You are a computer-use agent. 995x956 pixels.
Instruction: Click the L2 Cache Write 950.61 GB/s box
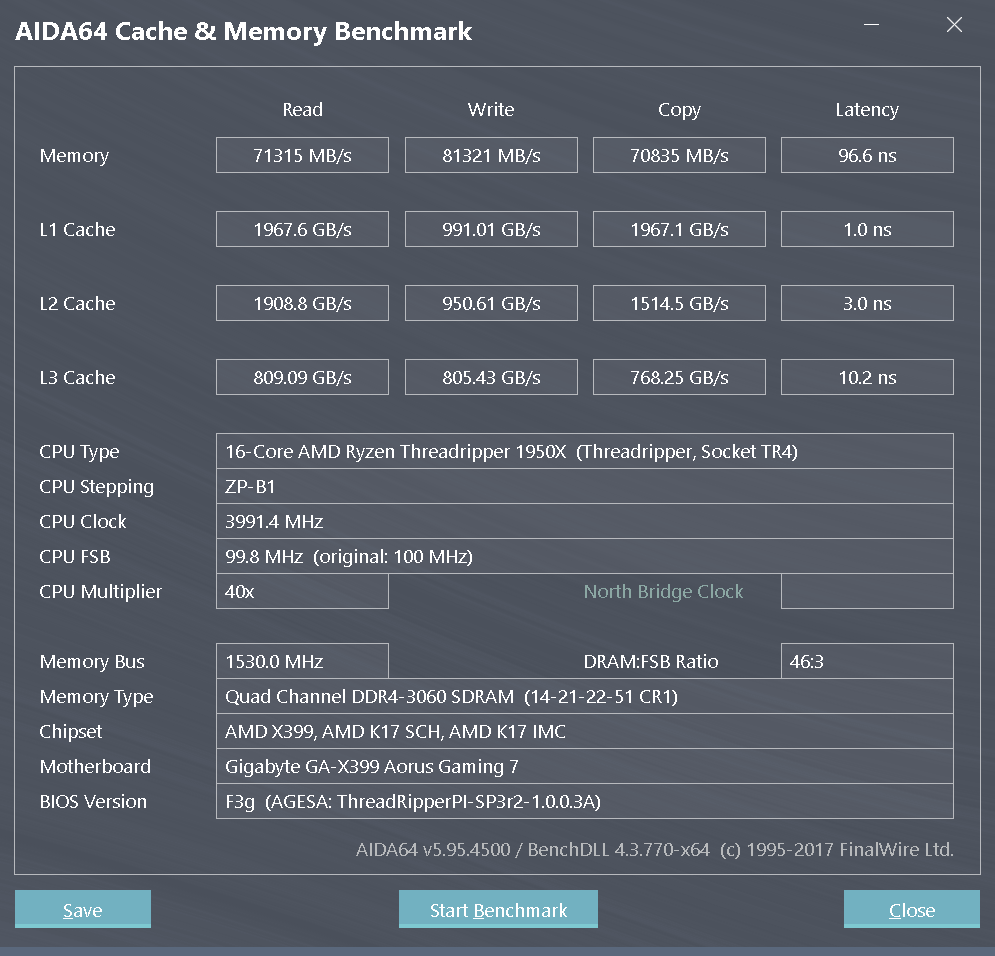click(x=491, y=303)
